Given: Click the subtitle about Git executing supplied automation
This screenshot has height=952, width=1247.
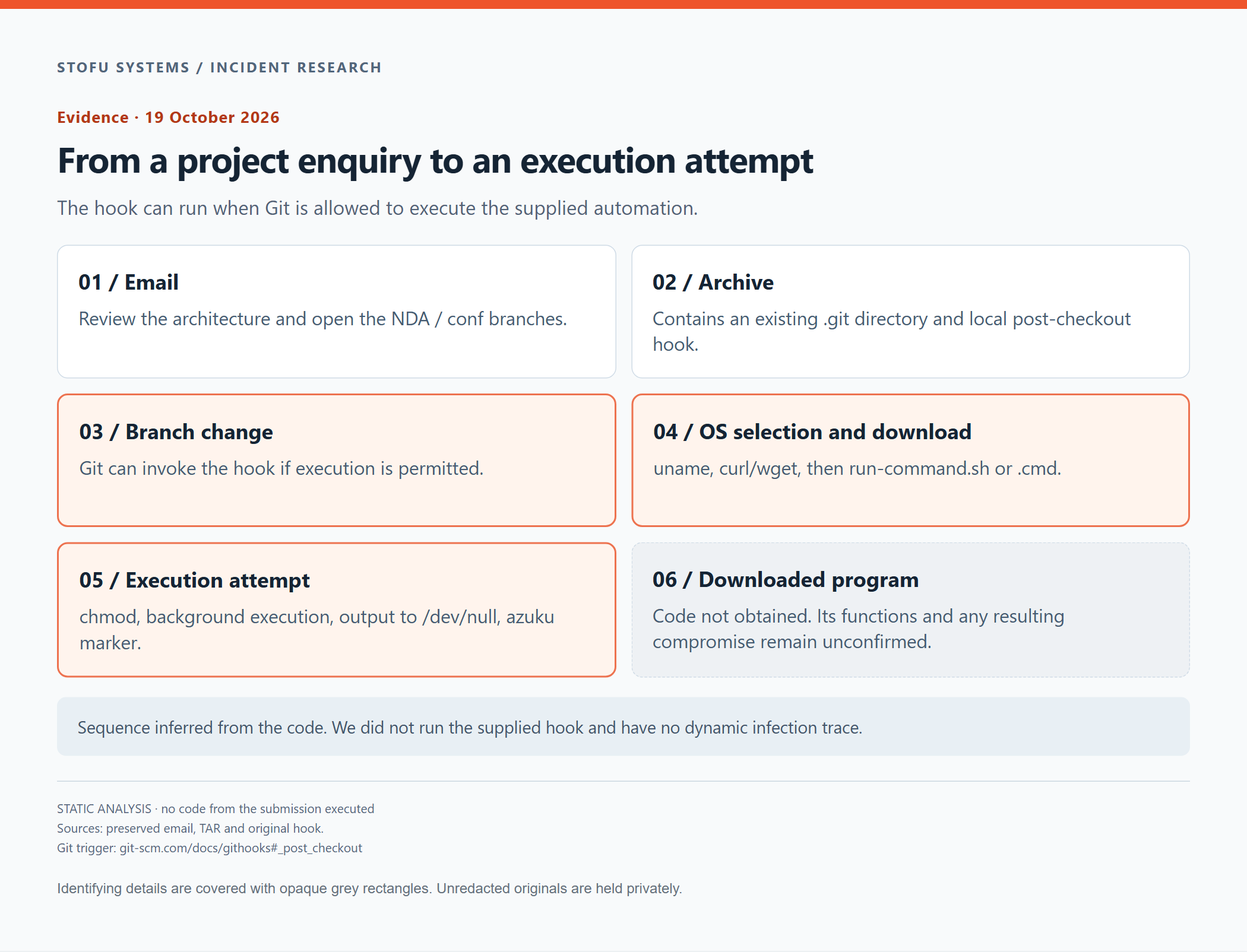Looking at the screenshot, I should coord(377,208).
